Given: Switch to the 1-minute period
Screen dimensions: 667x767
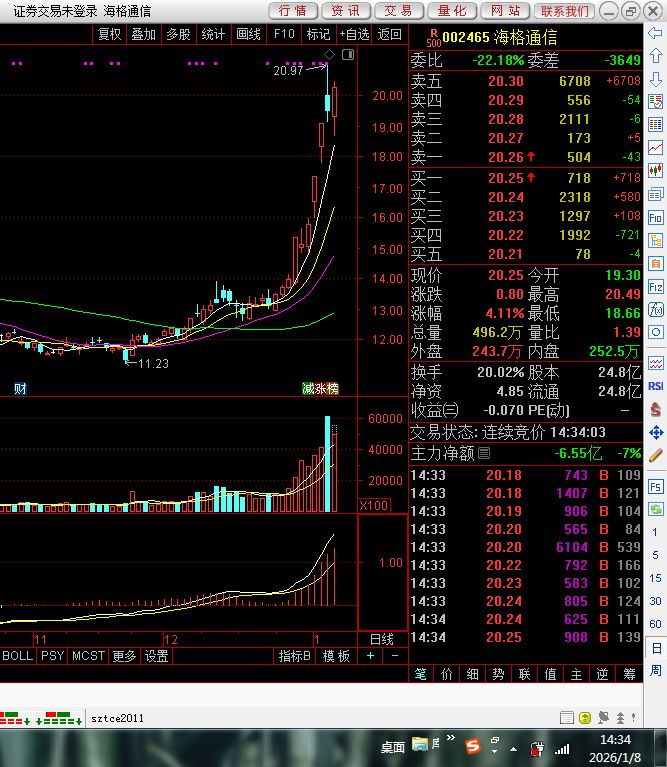Looking at the screenshot, I should 655,532.
